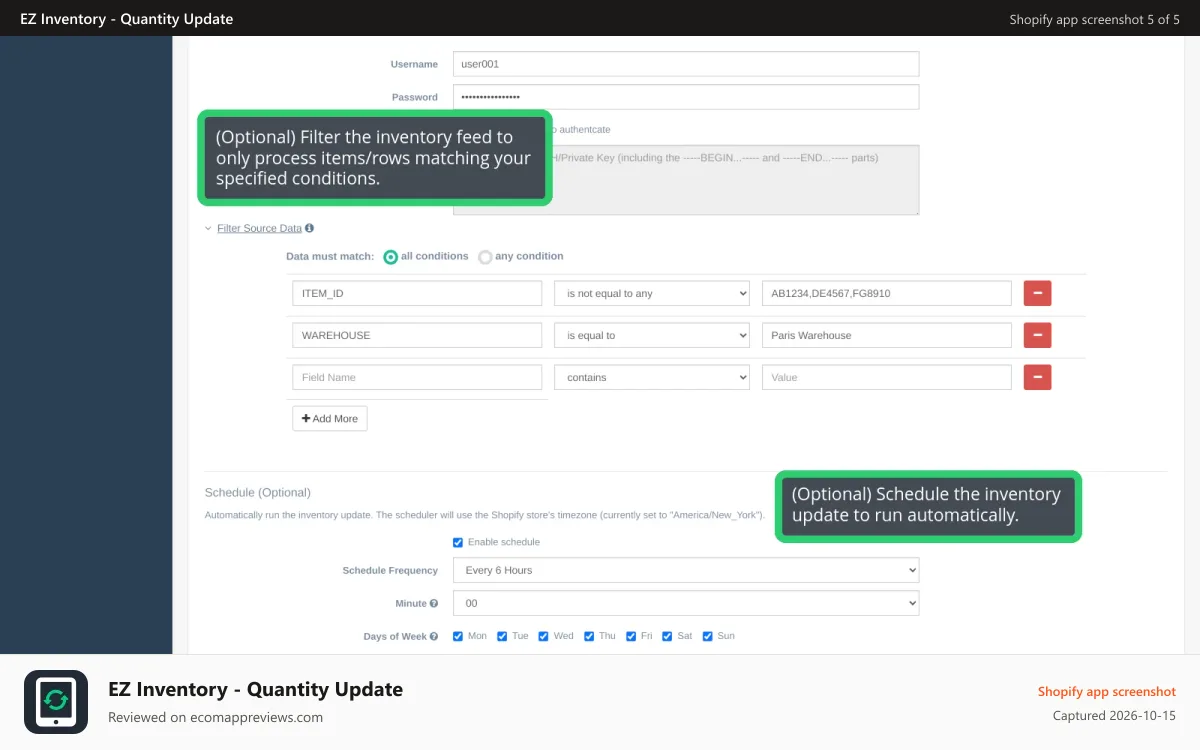Image resolution: width=1200 pixels, height=750 pixels.
Task: Uncheck the Thu day checkbox
Action: 589,636
